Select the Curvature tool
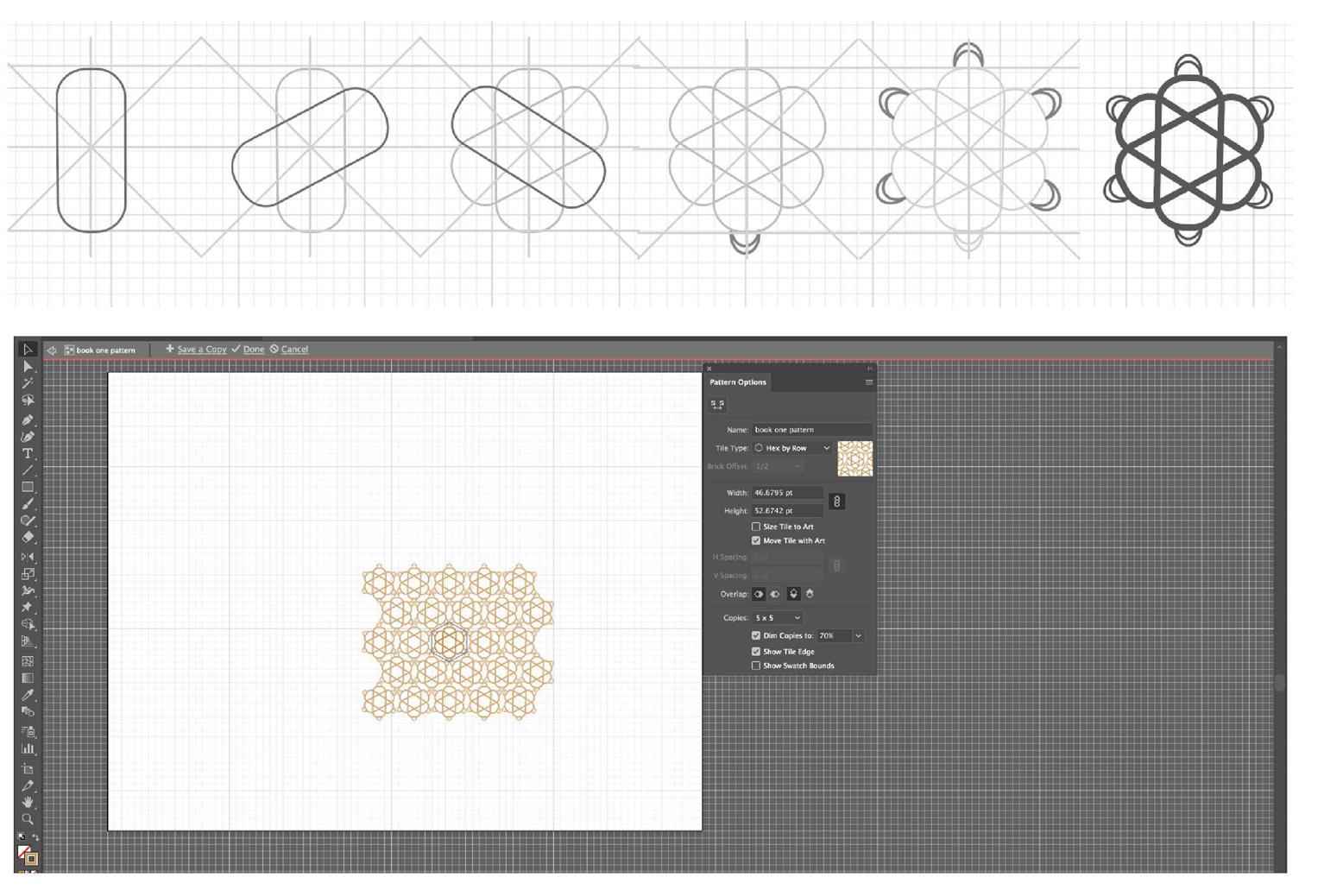 pos(28,436)
